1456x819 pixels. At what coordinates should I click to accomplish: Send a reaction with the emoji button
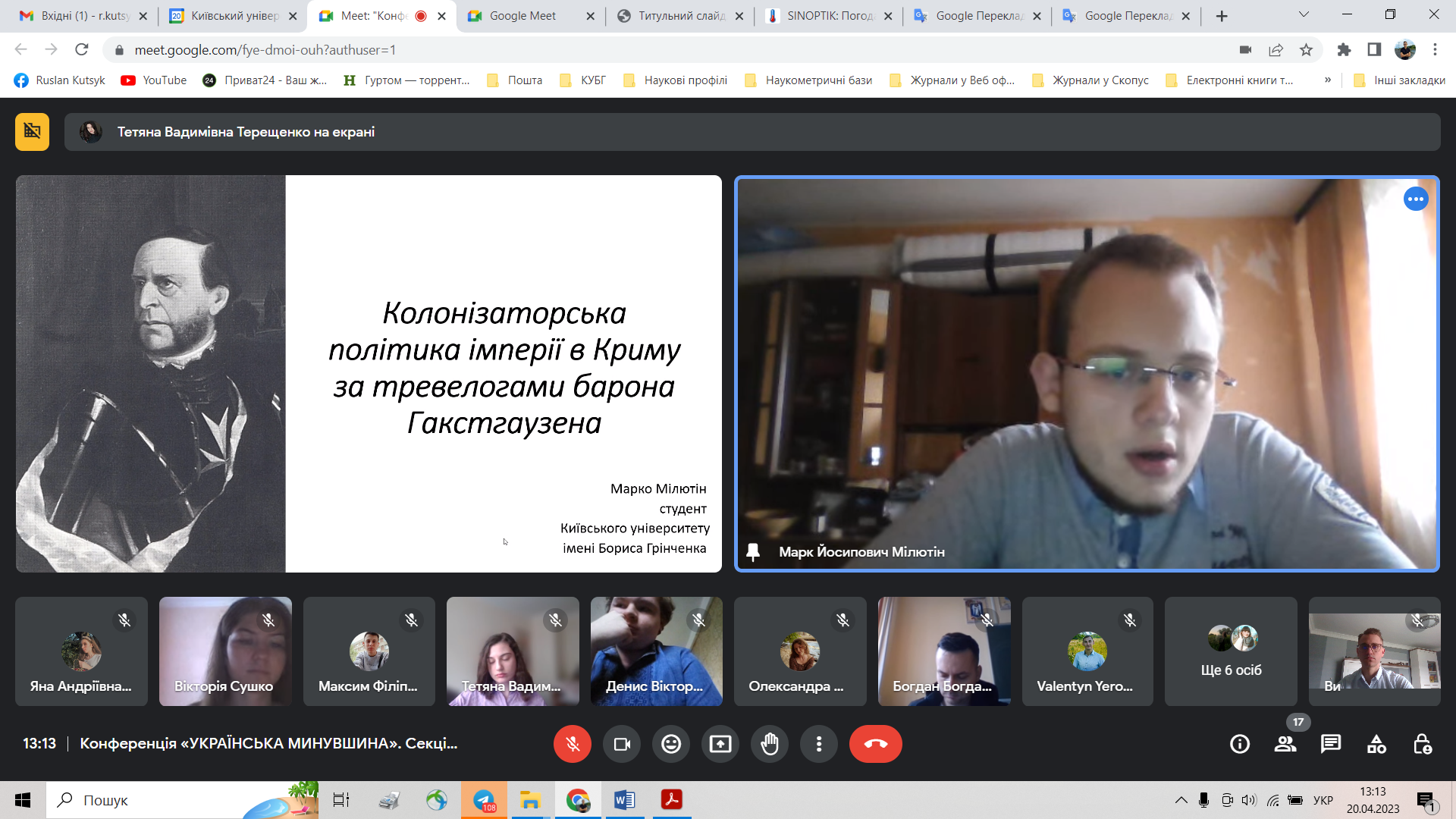(670, 744)
